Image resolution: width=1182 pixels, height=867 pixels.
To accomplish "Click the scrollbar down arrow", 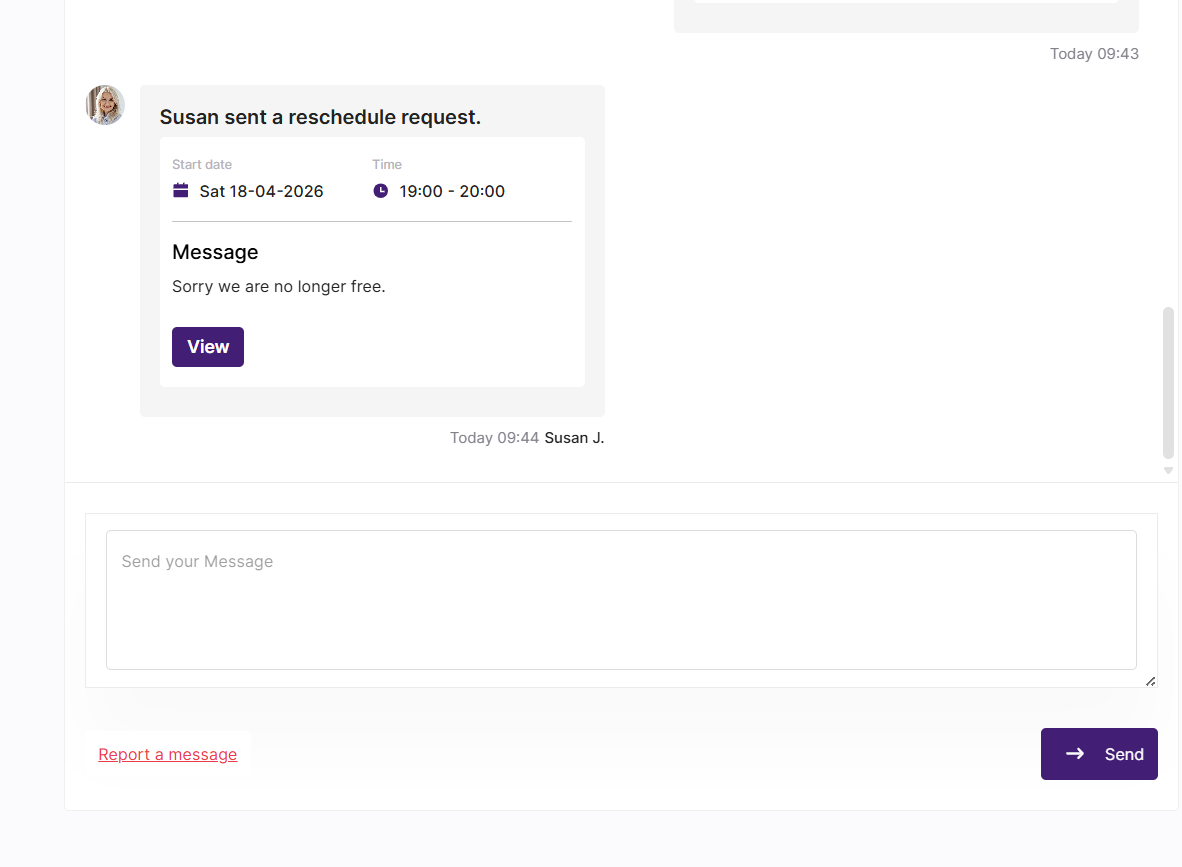I will tap(1168, 470).
